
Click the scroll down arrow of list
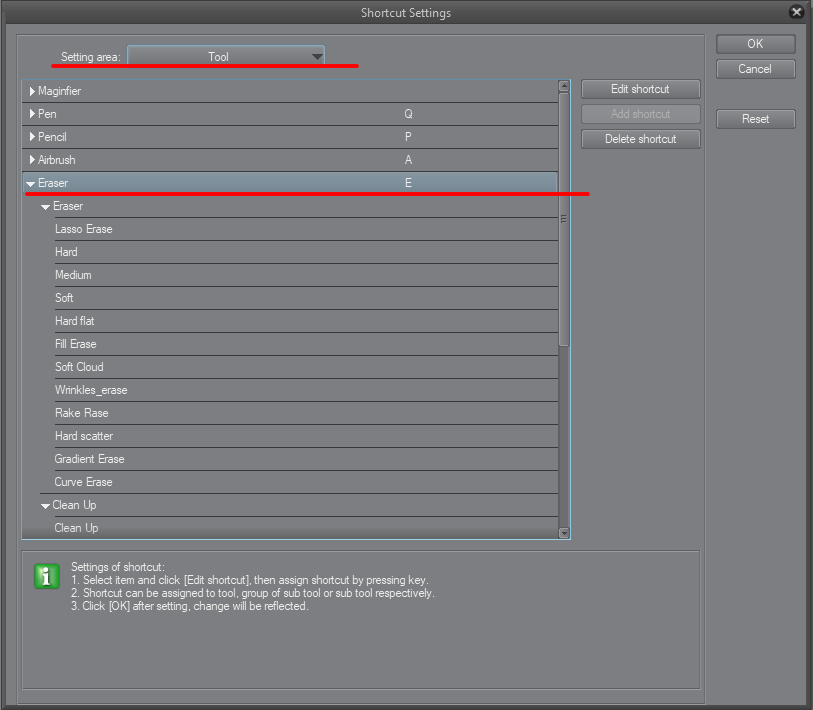(564, 533)
